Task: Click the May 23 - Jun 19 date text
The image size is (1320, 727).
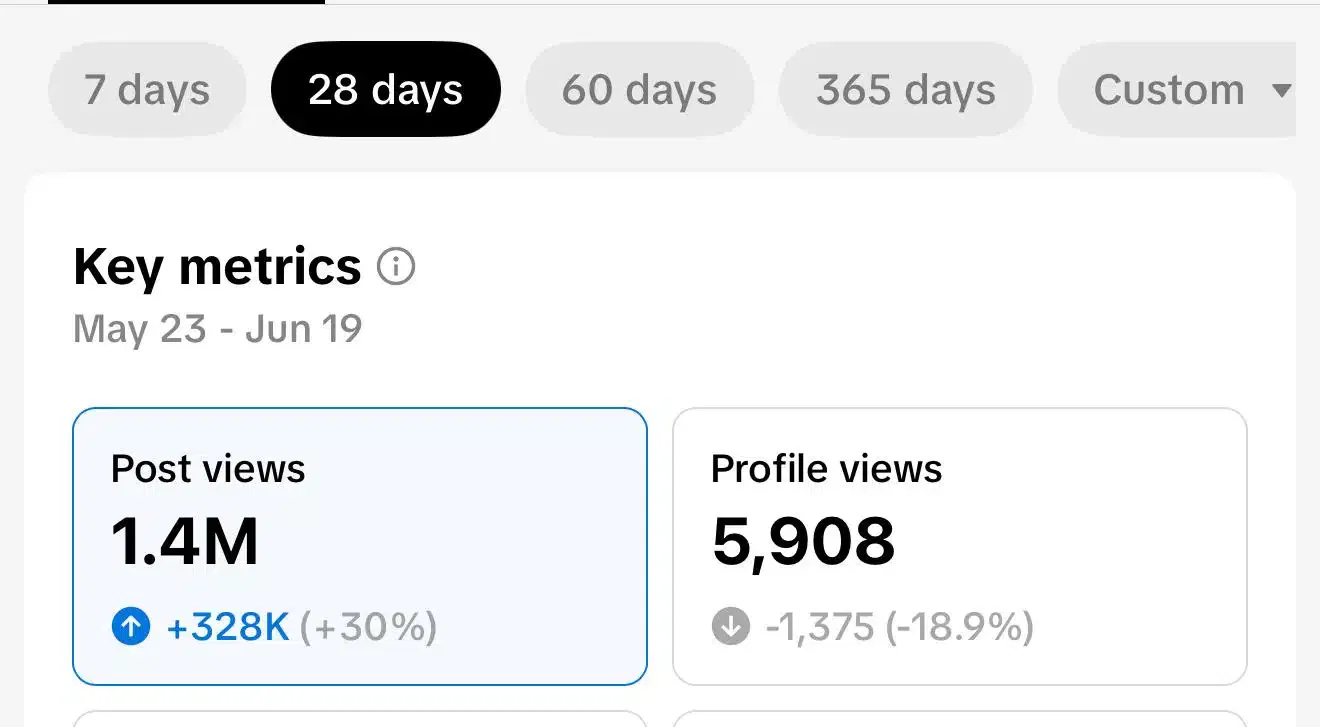Action: (217, 329)
